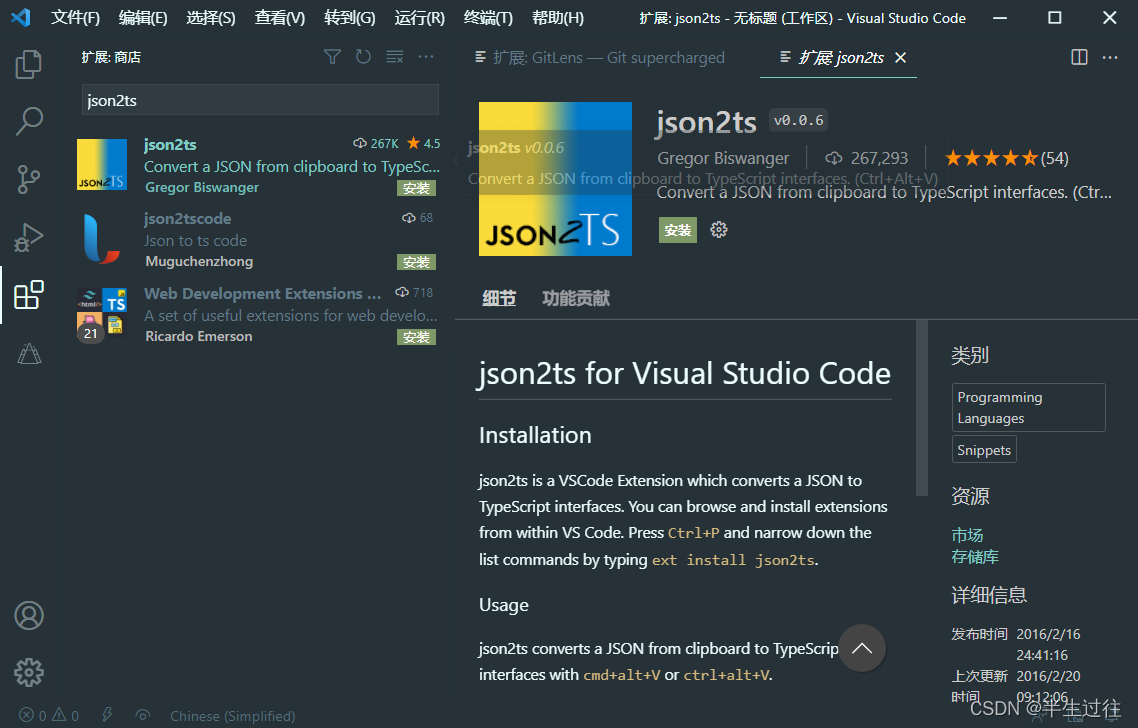Viewport: 1138px width, 728px height.
Task: Filter extensions with the funnel icon
Action: point(332,57)
